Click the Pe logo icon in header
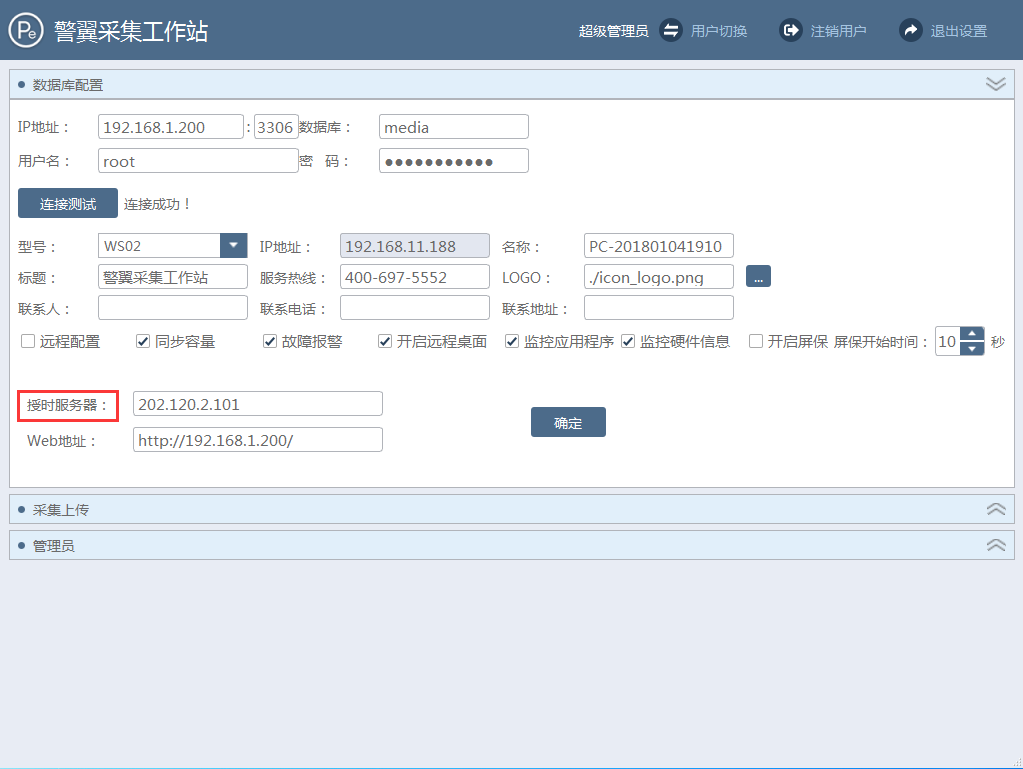Viewport: 1023px width, 769px height. (25, 31)
